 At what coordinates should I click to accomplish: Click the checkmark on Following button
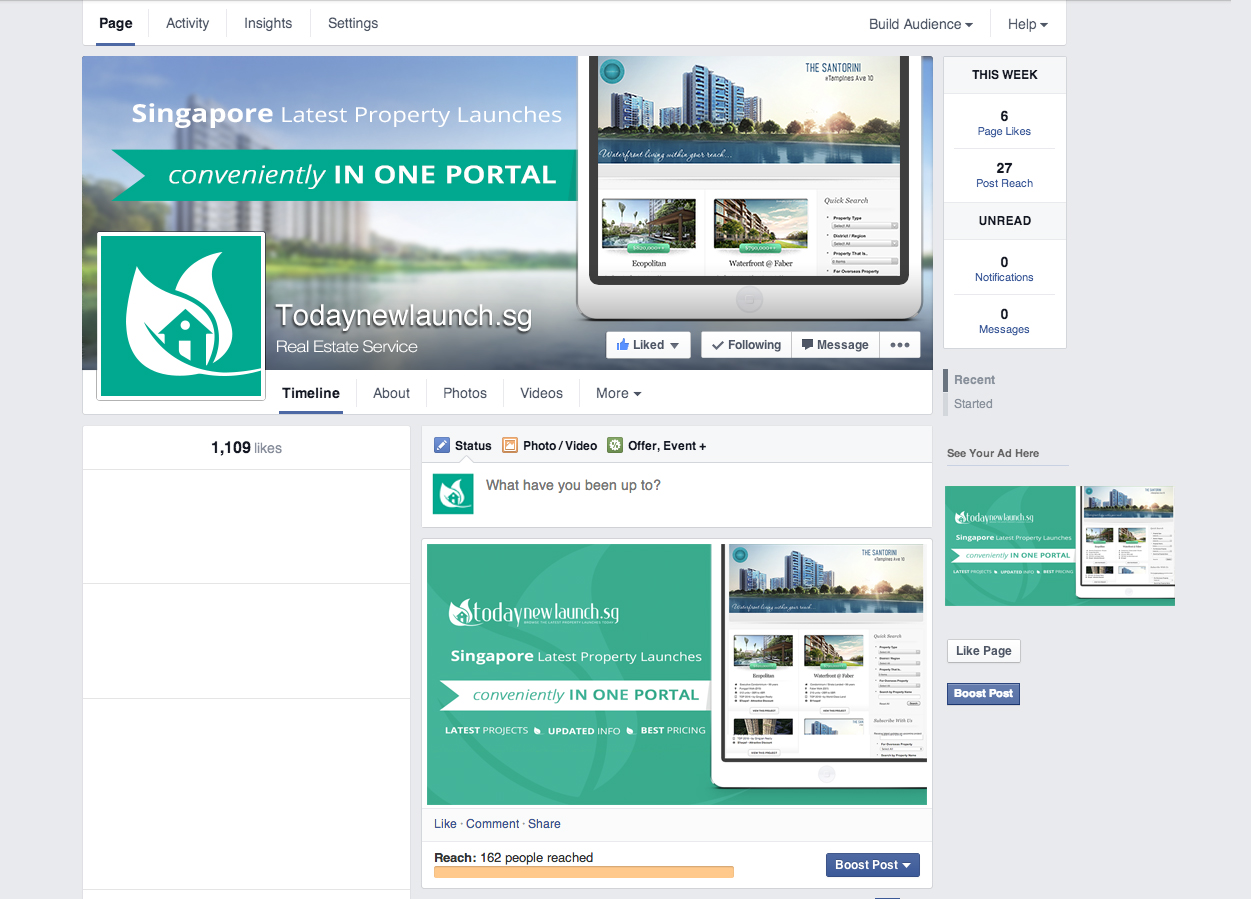coord(717,345)
